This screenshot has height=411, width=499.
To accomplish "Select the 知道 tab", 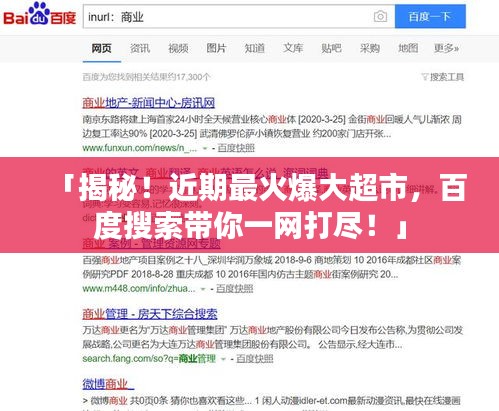I will (x=255, y=49).
